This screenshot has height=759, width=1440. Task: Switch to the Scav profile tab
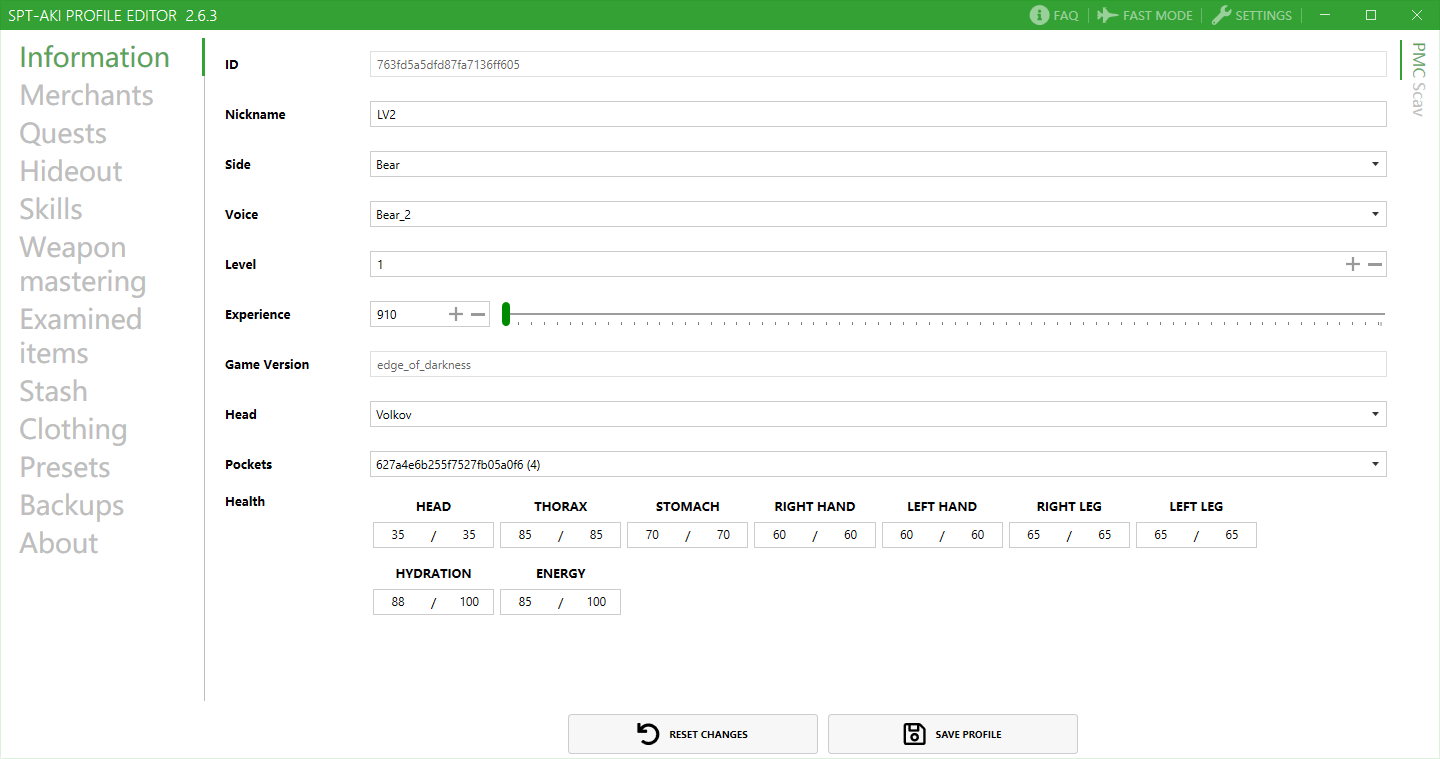tap(1417, 101)
